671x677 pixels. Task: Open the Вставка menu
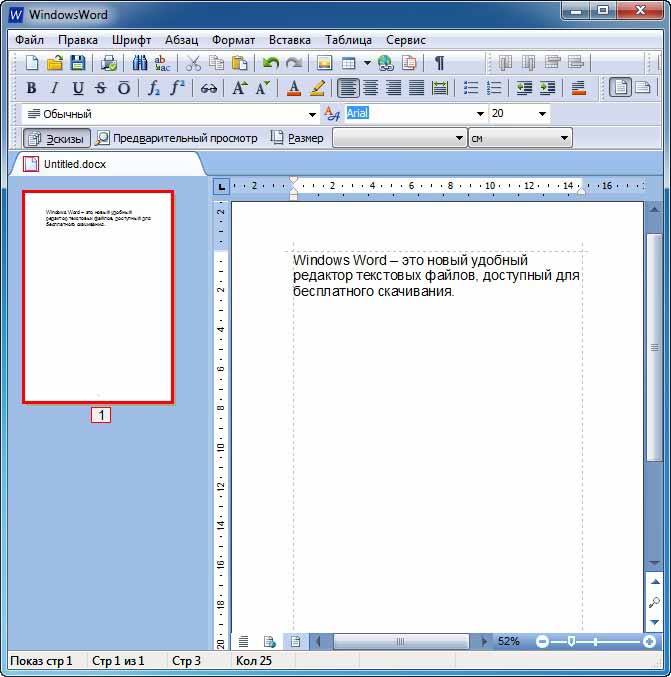coord(290,40)
